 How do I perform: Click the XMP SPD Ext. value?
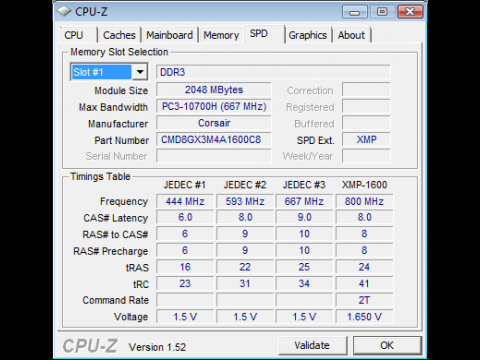366,139
